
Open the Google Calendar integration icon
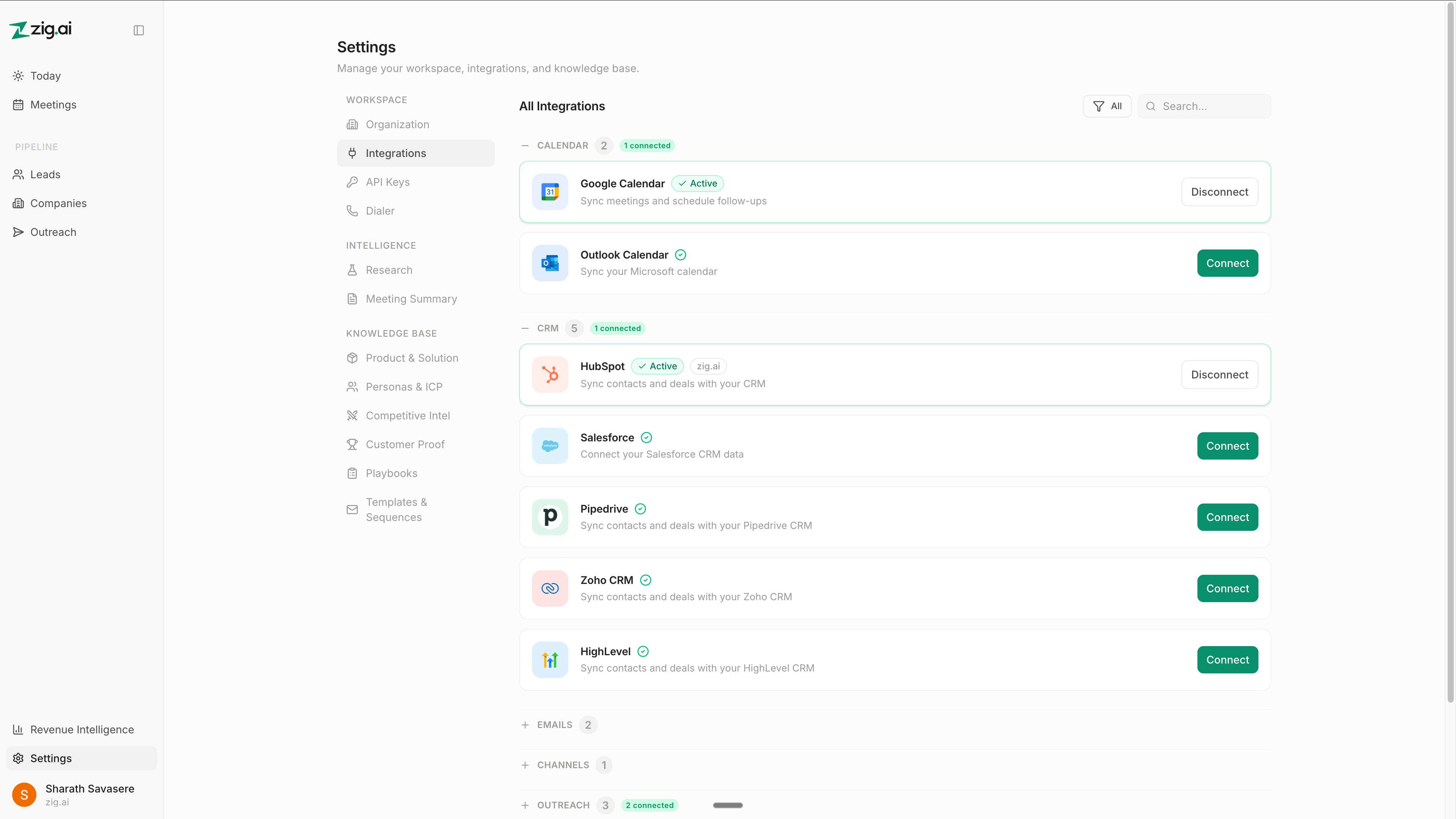click(x=550, y=191)
